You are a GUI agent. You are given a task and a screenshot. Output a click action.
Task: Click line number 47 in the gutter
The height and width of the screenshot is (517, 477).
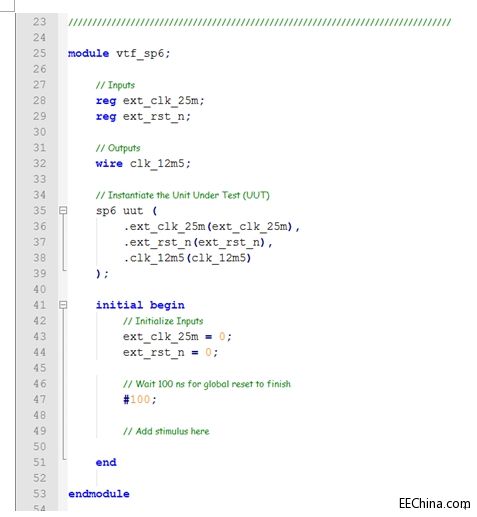pos(39,399)
